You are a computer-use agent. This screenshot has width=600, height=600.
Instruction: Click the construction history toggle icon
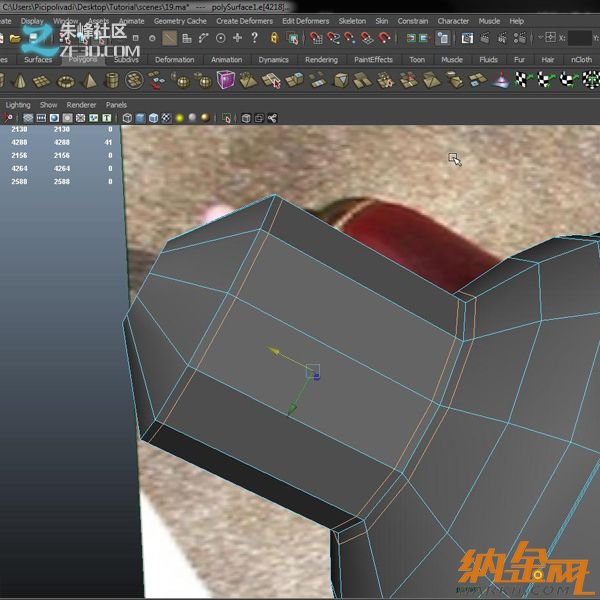(442, 38)
